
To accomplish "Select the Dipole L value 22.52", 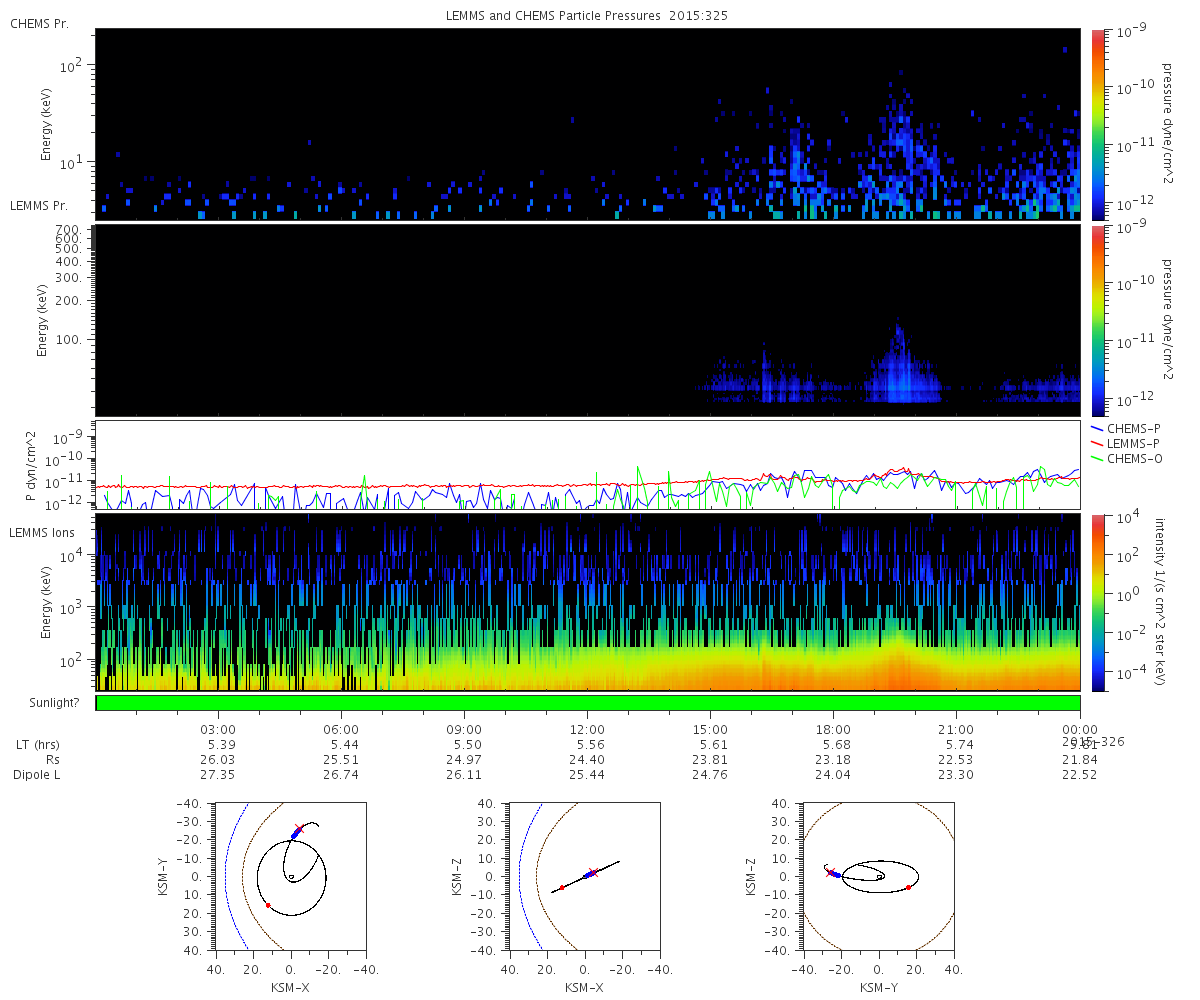I will (x=1080, y=775).
